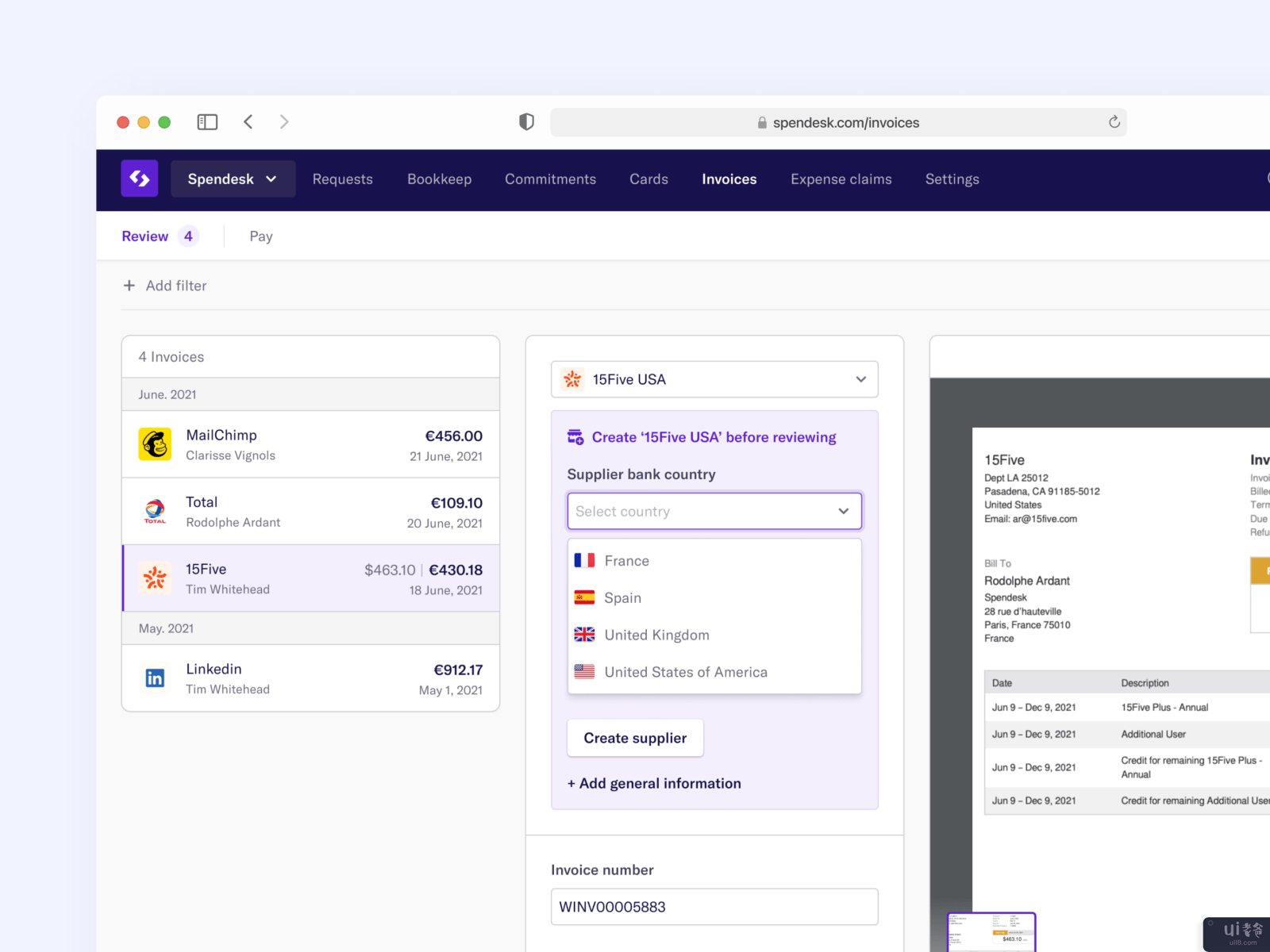1270x952 pixels.
Task: Click the United States flag icon
Action: tap(584, 671)
